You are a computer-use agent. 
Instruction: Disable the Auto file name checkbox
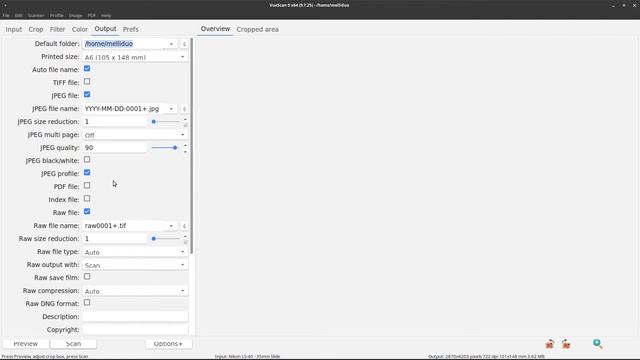point(87,69)
